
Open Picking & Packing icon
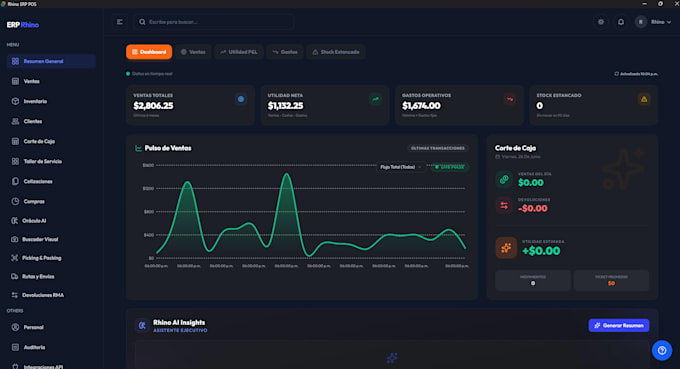[x=14, y=258]
